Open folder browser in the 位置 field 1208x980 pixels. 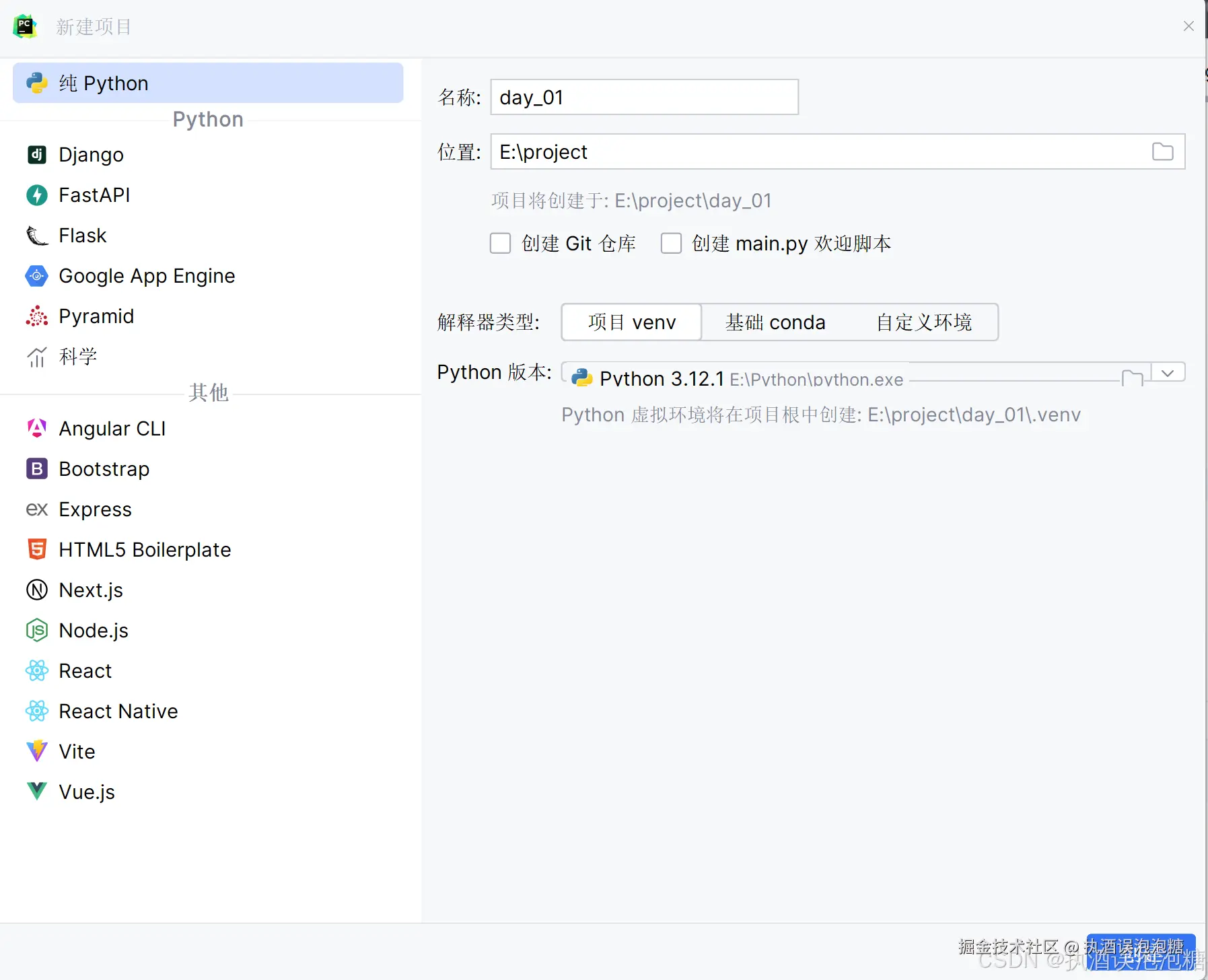coord(1162,151)
